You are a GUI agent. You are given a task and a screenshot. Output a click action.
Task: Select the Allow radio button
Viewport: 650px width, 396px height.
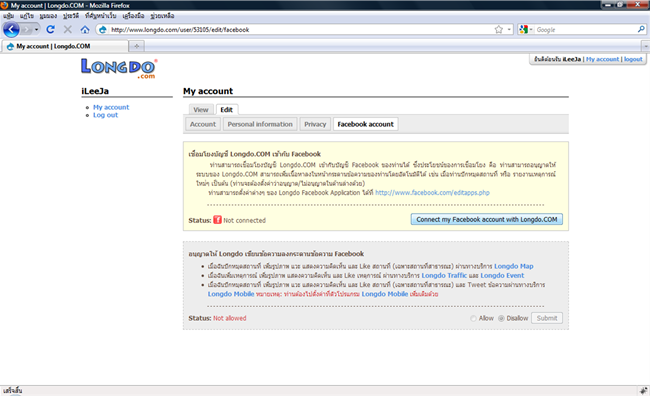coord(473,318)
